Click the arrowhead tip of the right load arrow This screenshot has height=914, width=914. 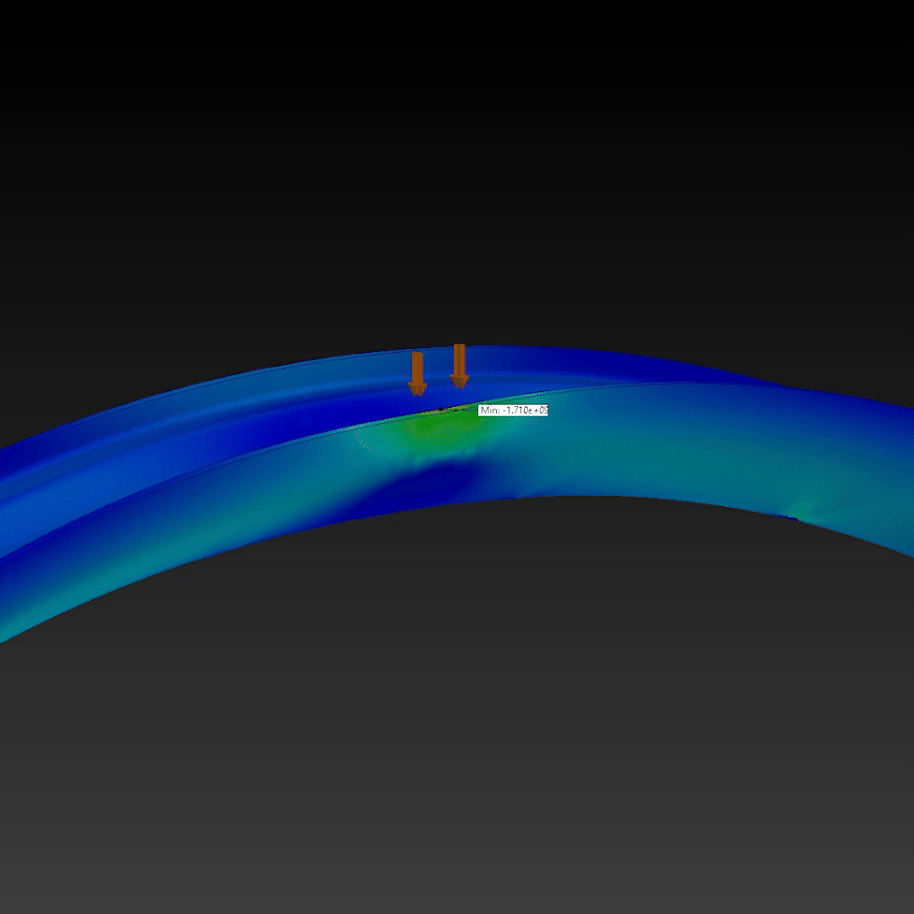coord(459,384)
